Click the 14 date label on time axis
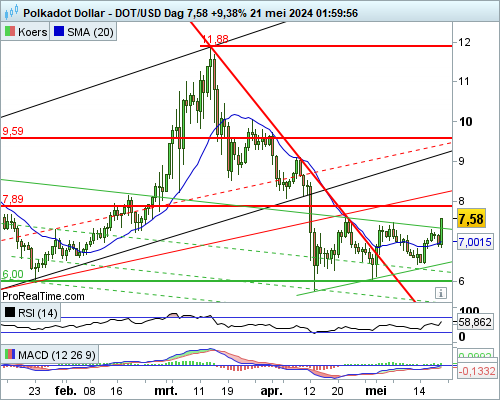The width and height of the screenshot is (500, 400). (x=420, y=391)
